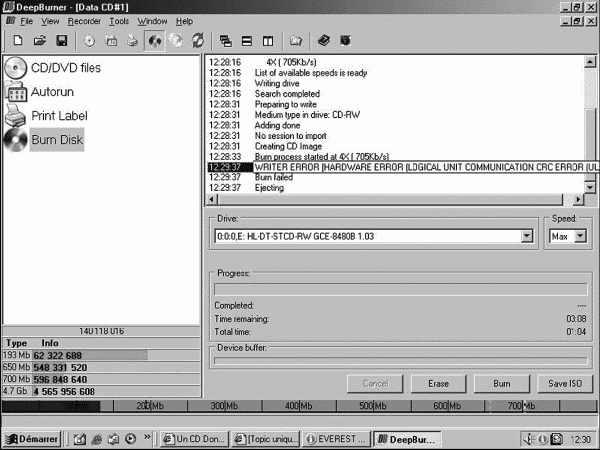Click the log's horizontal scrollbar right arrow

coord(578,199)
